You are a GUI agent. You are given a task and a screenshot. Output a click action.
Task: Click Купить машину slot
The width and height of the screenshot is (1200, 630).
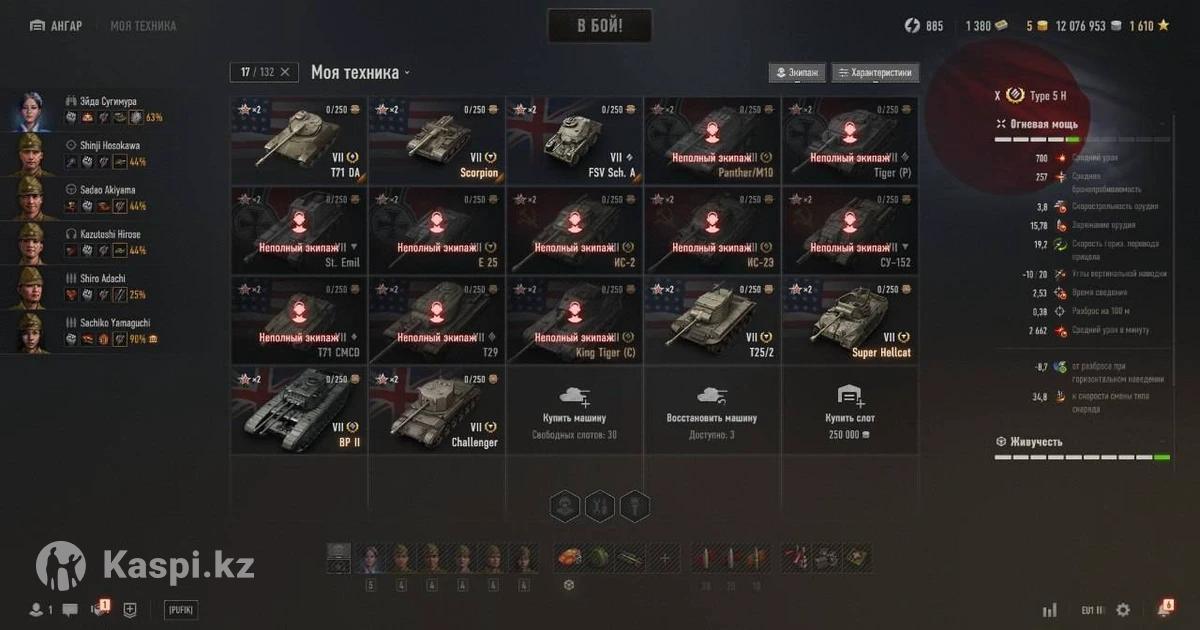tap(574, 410)
